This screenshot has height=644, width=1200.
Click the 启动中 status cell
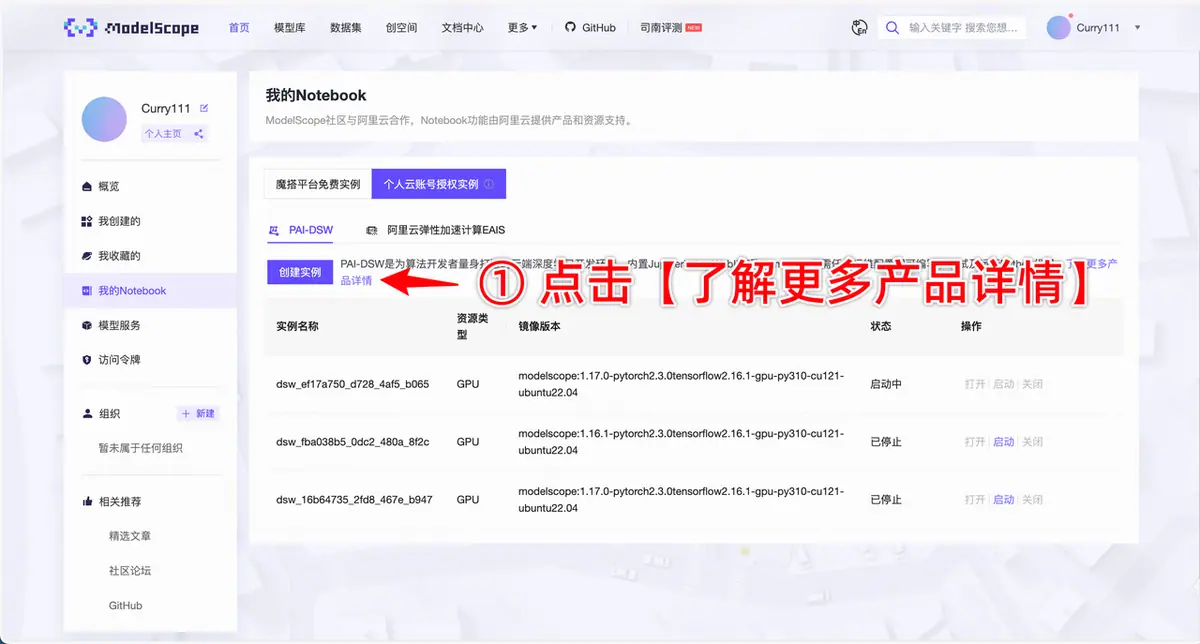[886, 384]
